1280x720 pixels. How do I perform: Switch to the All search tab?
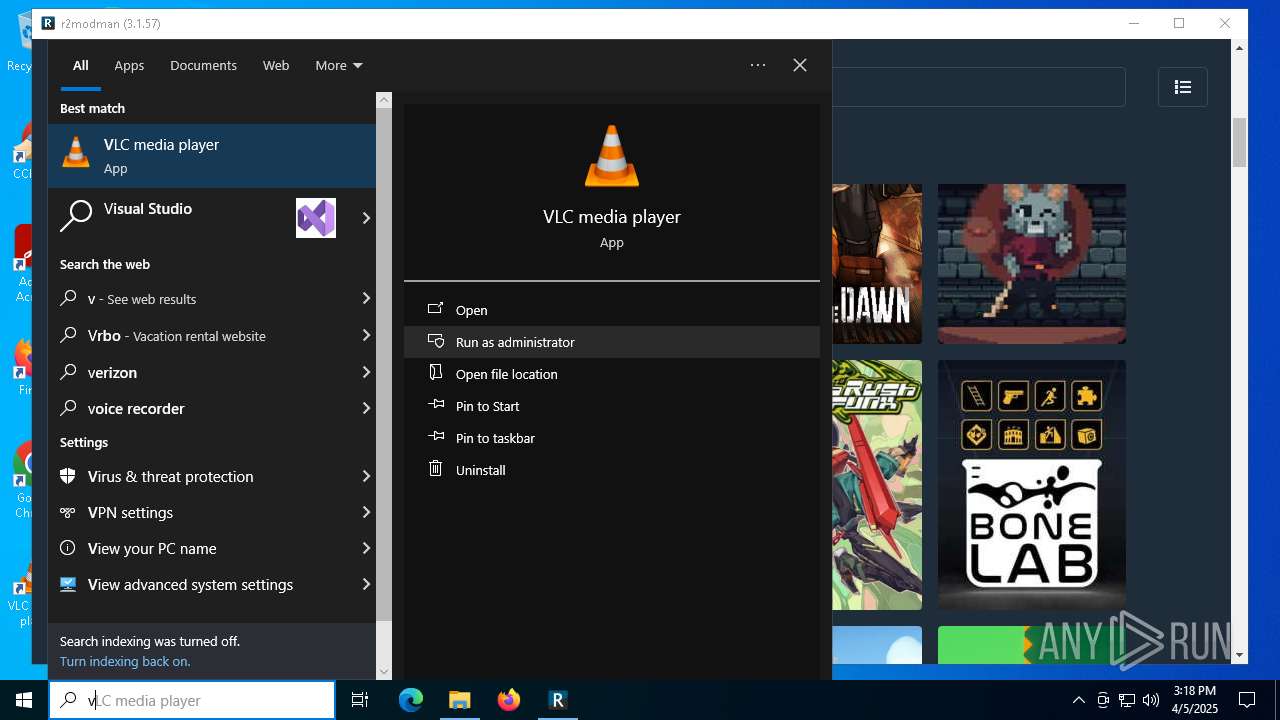81,65
